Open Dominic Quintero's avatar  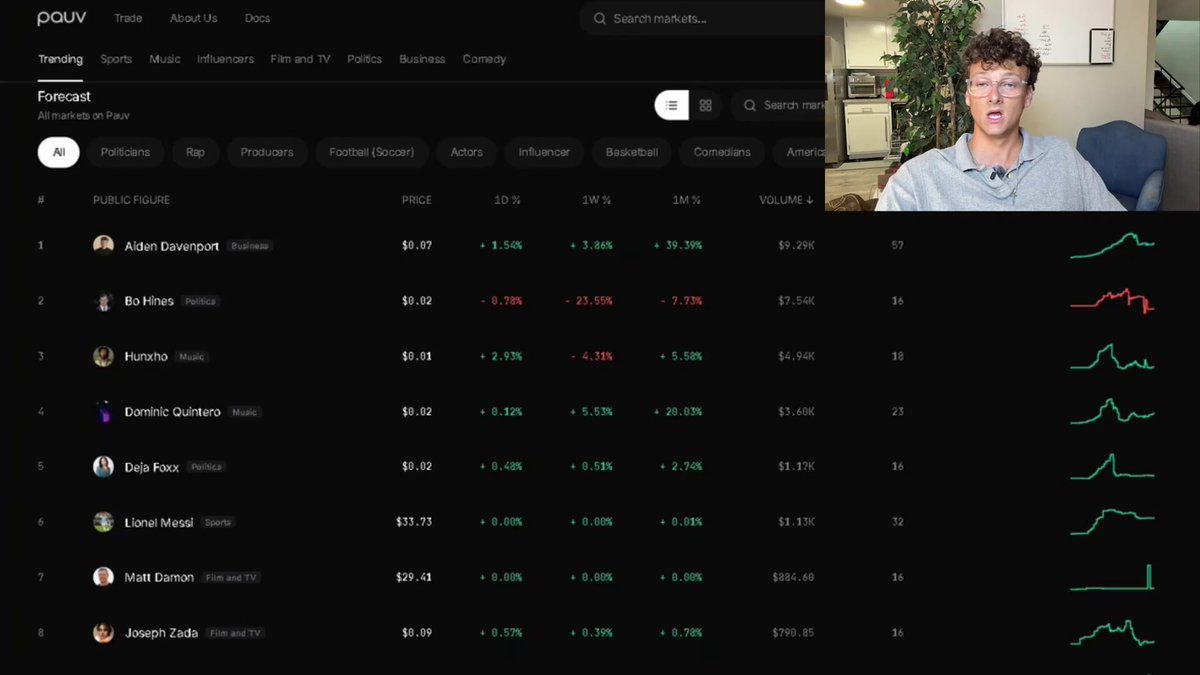click(x=103, y=411)
